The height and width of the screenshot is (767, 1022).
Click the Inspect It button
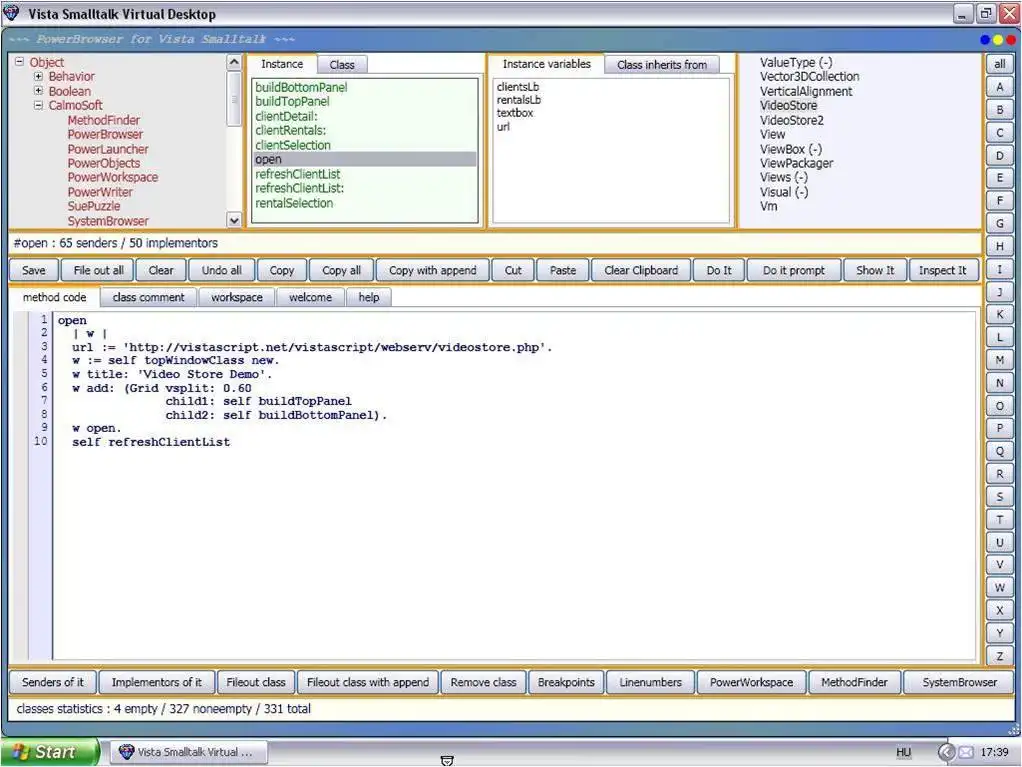click(942, 270)
